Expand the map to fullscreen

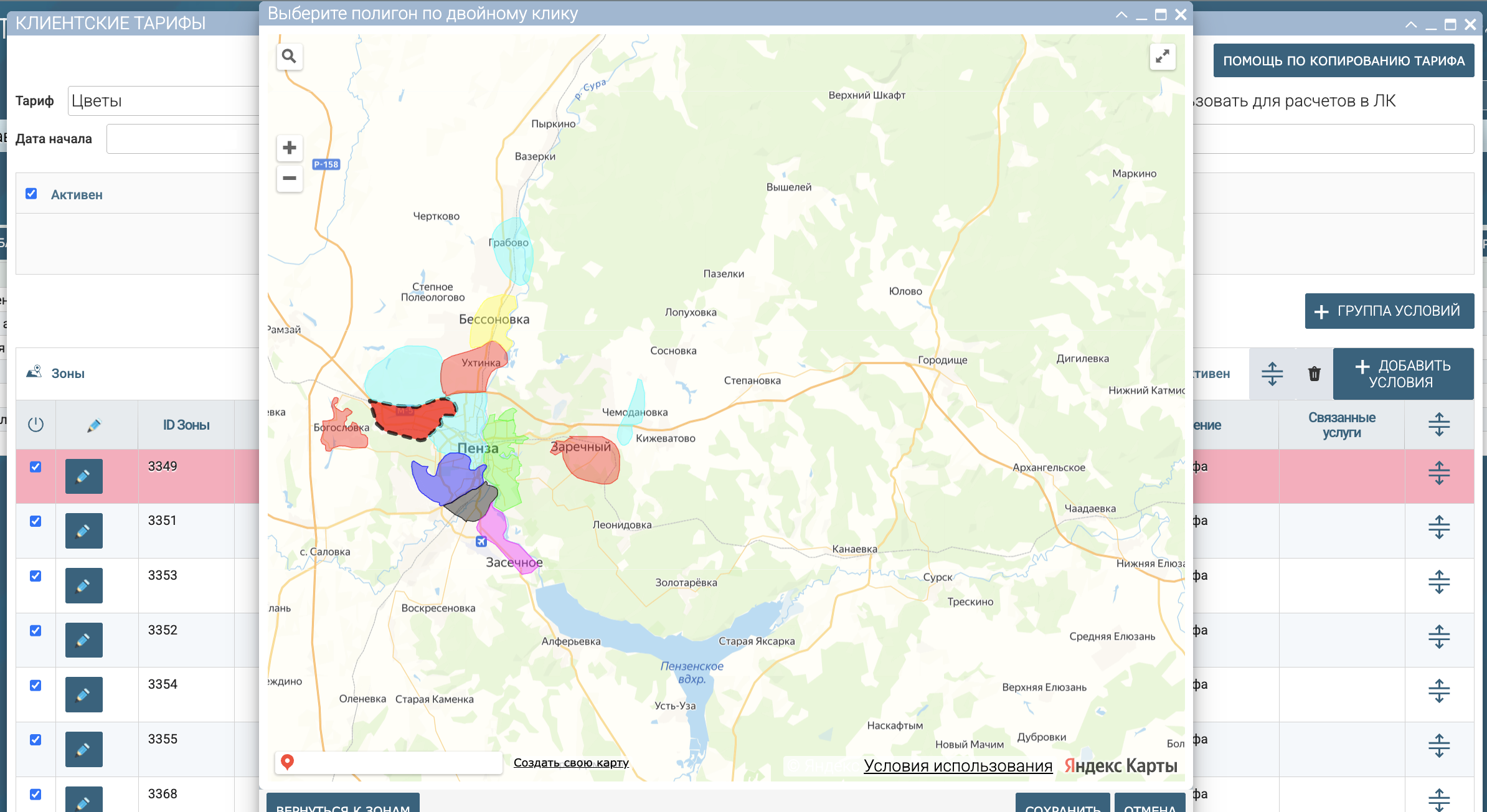(1162, 57)
